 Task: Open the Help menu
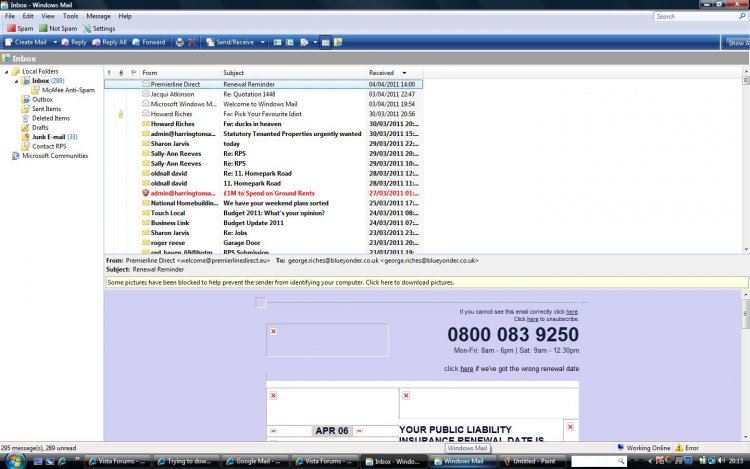(125, 16)
